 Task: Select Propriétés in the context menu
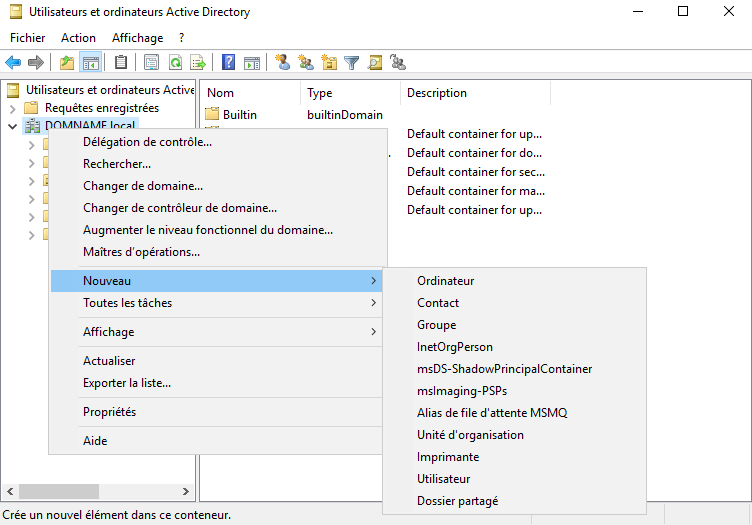coord(109,412)
